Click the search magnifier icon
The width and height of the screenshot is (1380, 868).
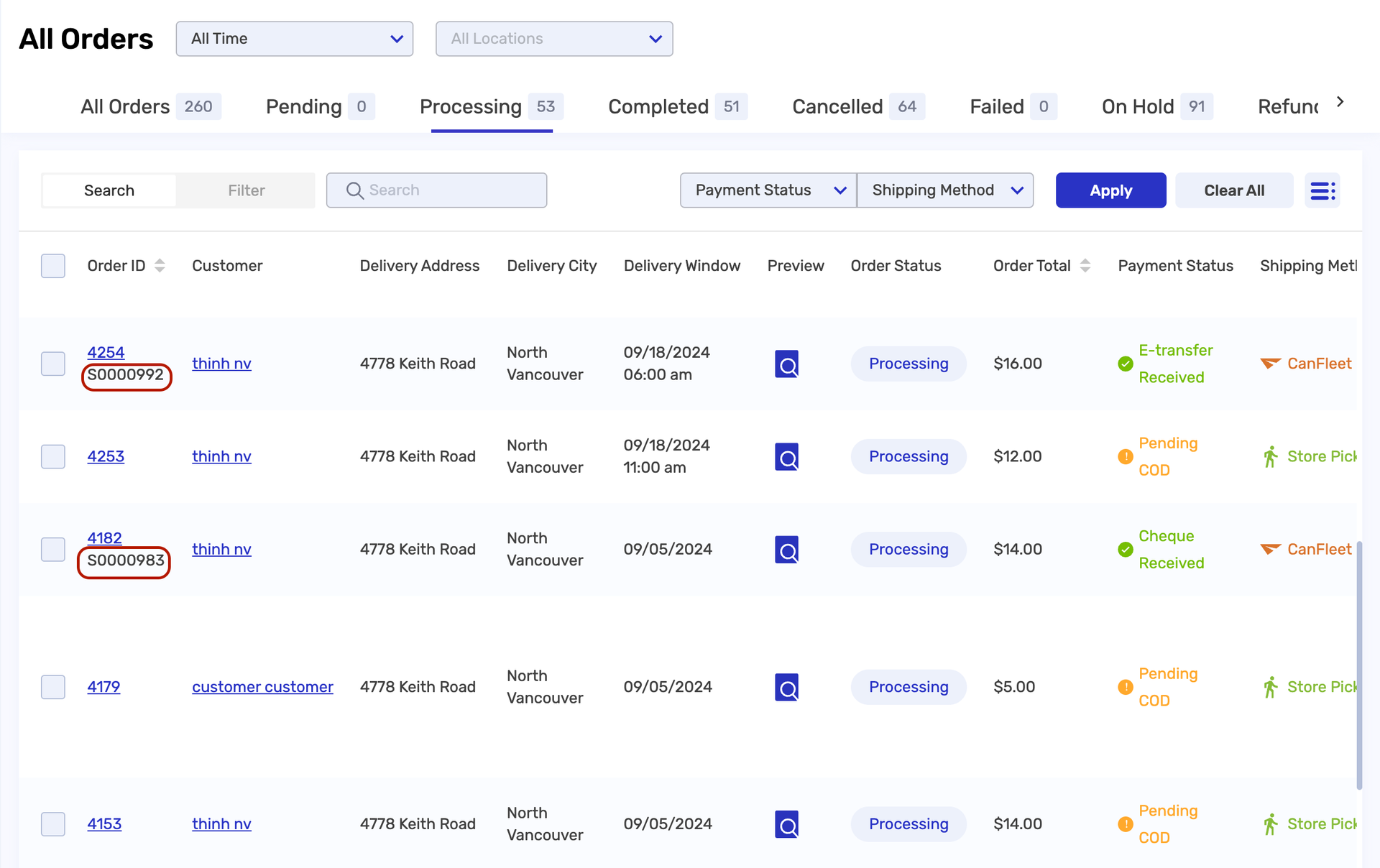[354, 190]
